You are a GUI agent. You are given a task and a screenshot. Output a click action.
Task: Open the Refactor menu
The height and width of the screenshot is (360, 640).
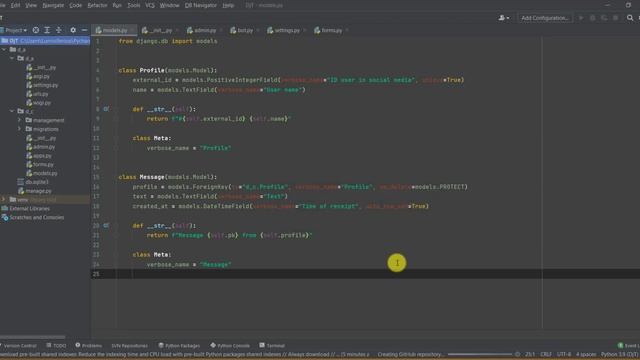coord(97,5)
